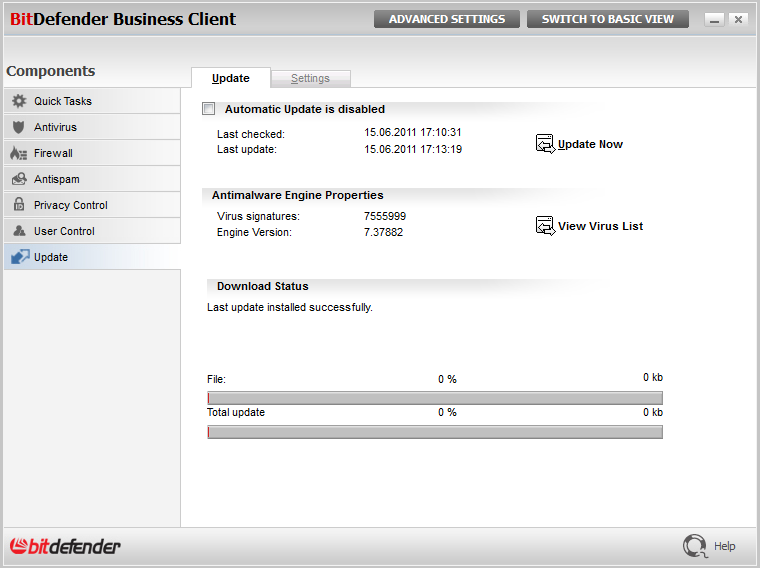
Task: Click the icon beside Update Now
Action: 545,144
